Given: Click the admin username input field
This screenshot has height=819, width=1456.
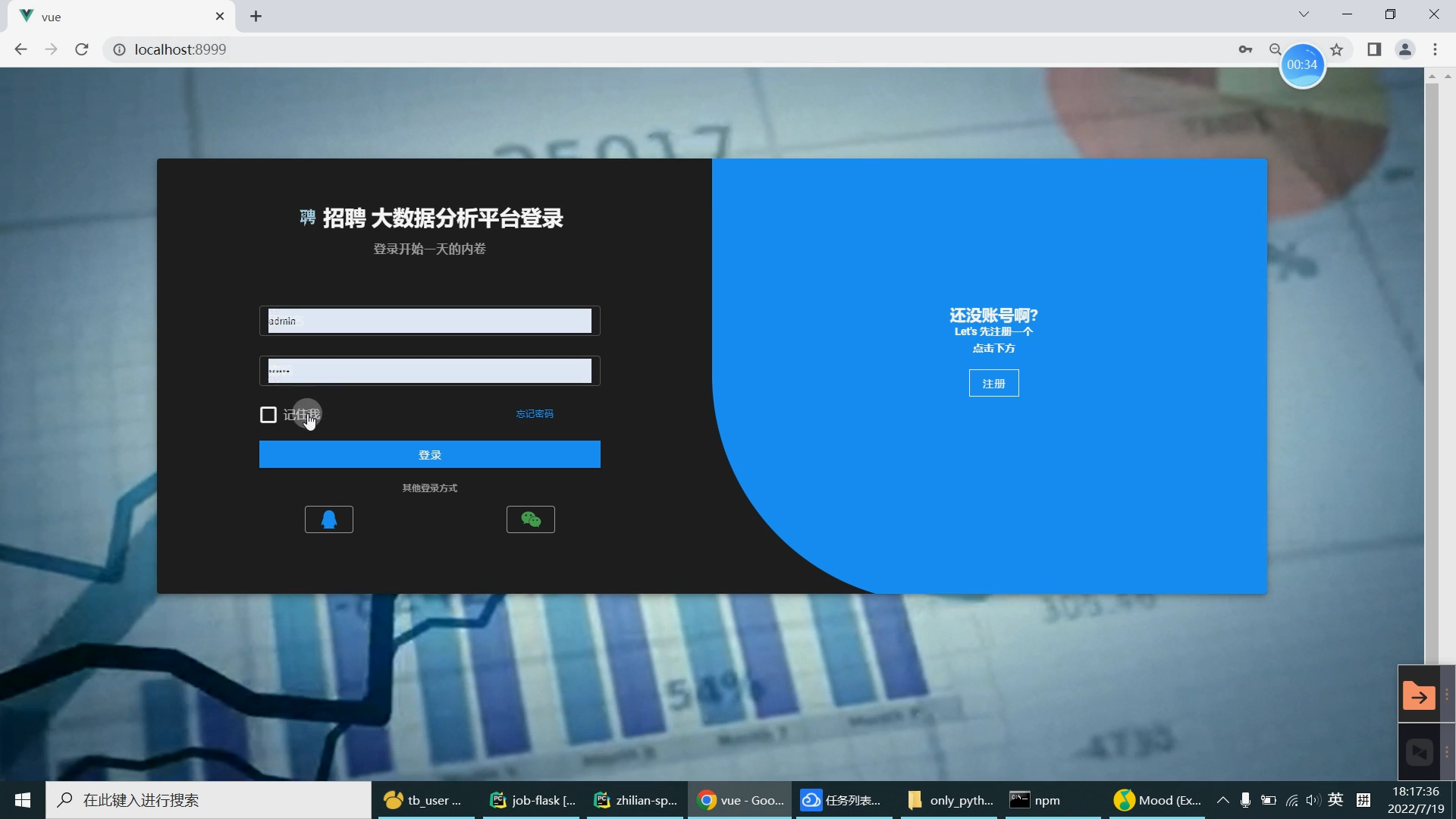Looking at the screenshot, I should (428, 321).
